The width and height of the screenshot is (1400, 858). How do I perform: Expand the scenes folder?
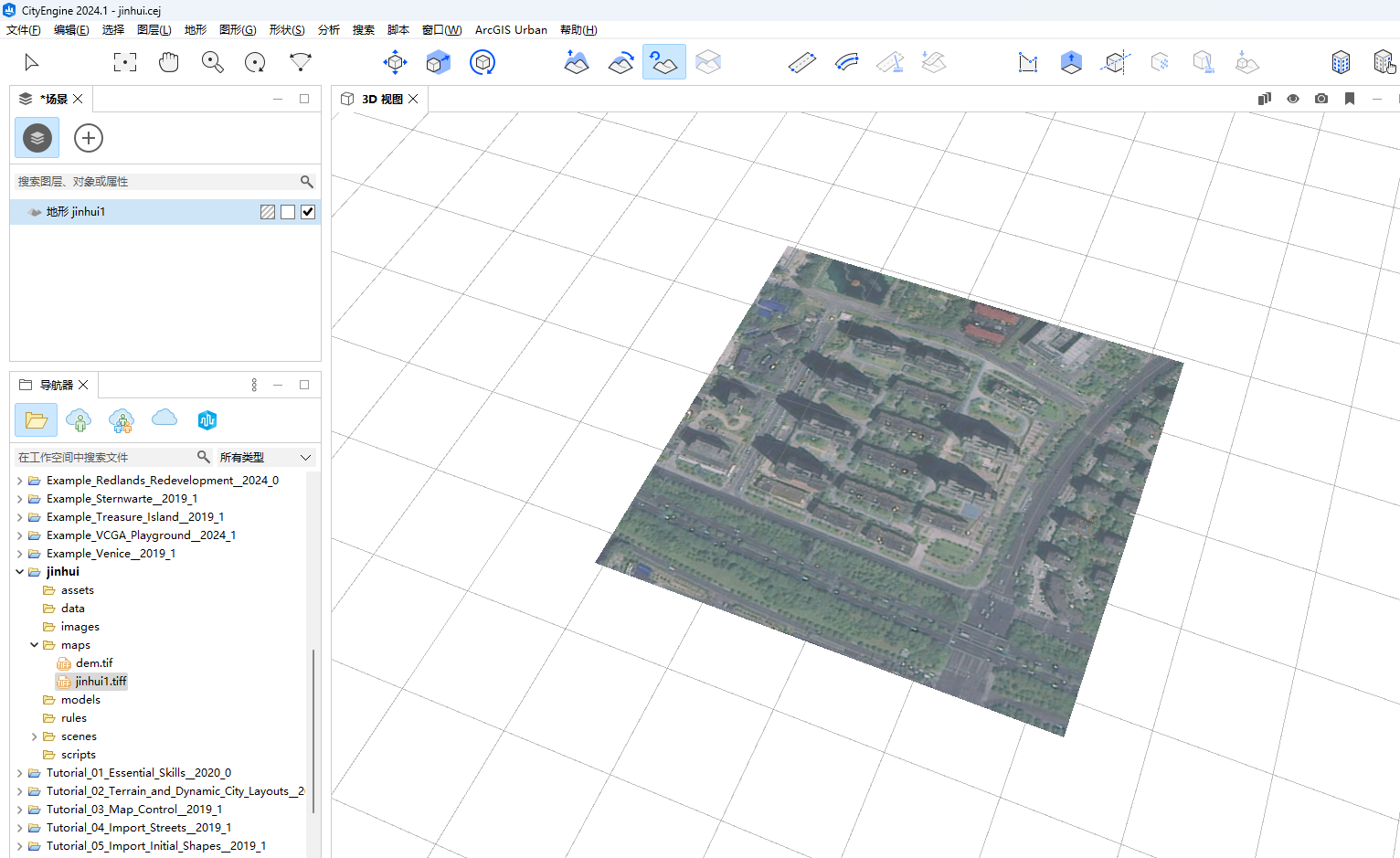click(35, 736)
